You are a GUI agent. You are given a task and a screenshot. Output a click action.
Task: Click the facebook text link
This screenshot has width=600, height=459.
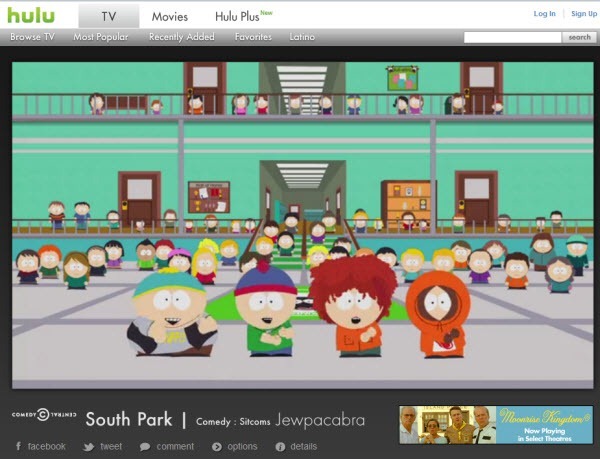(47, 446)
